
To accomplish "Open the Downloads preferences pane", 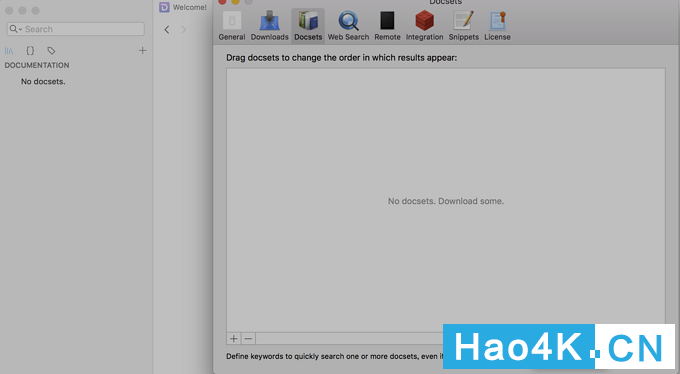I will coord(269,26).
